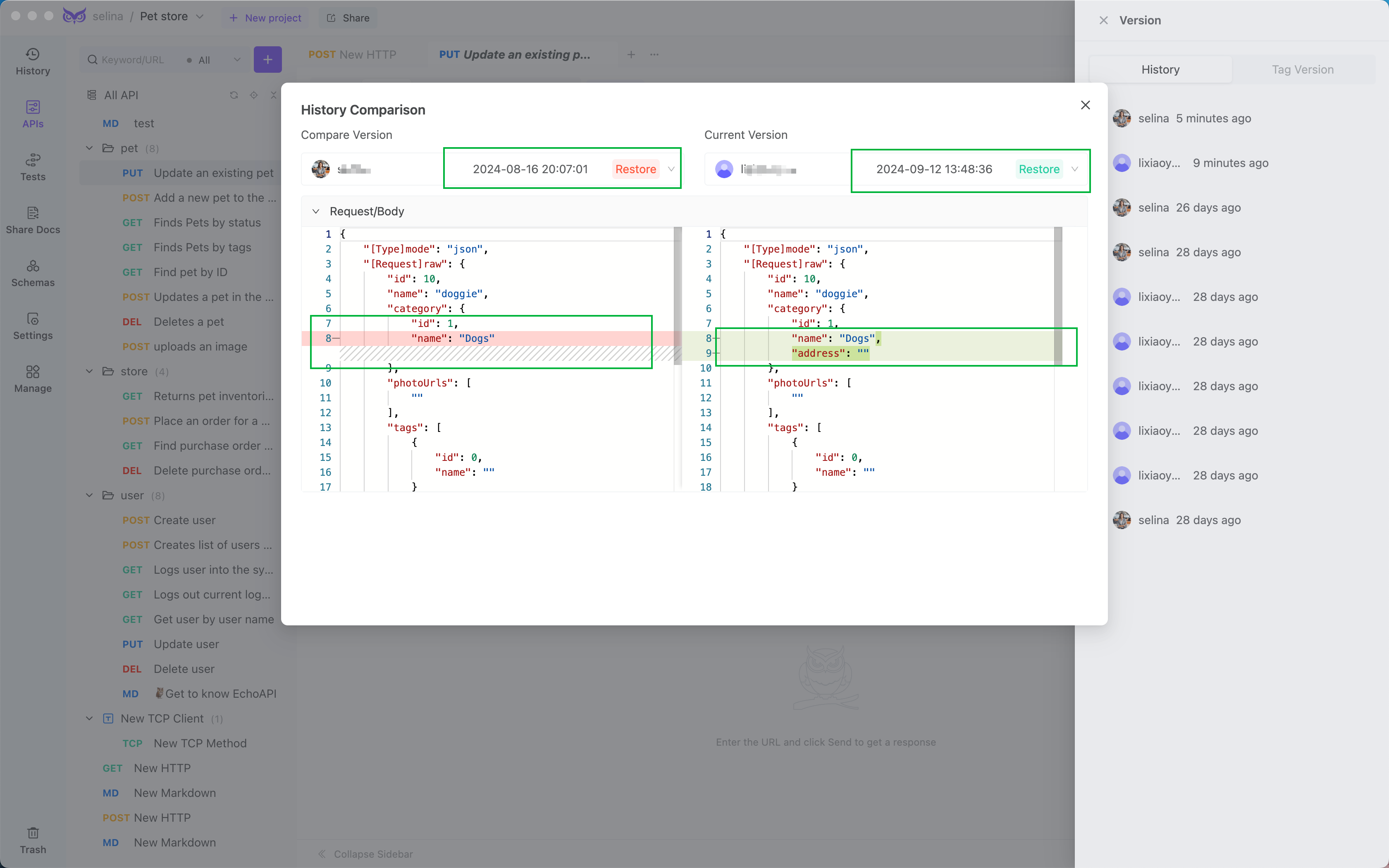Image resolution: width=1389 pixels, height=868 pixels.
Task: Collapse the New TCP Client group
Action: (x=90, y=719)
